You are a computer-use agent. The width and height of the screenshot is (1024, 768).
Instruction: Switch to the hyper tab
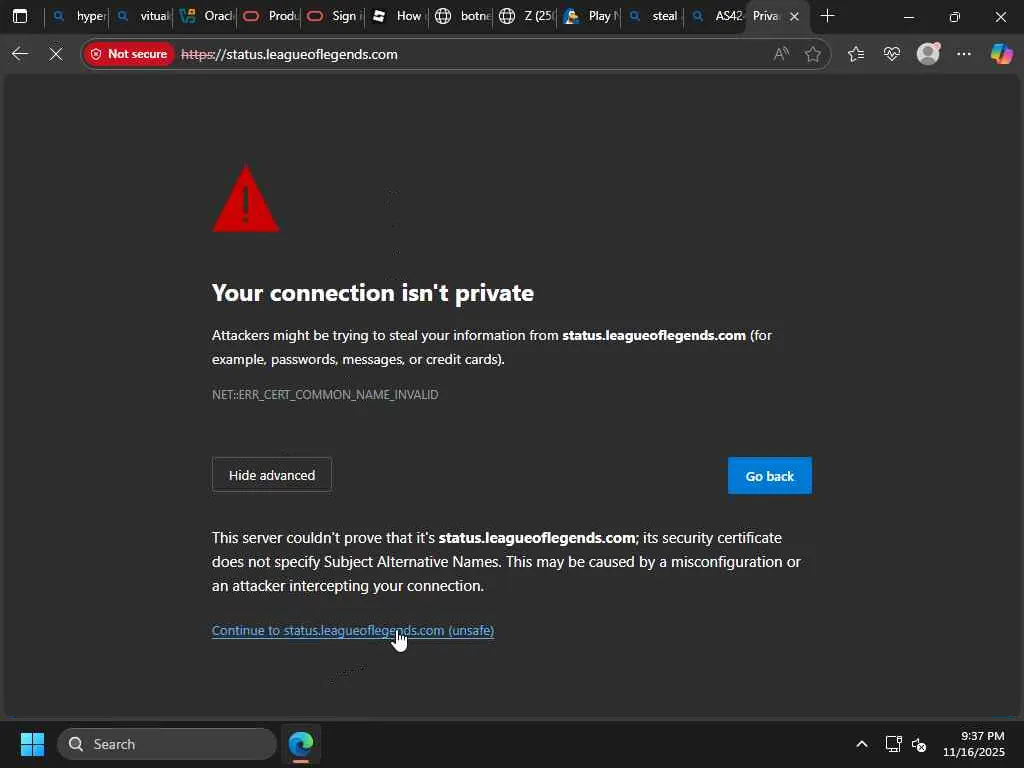pos(78,16)
